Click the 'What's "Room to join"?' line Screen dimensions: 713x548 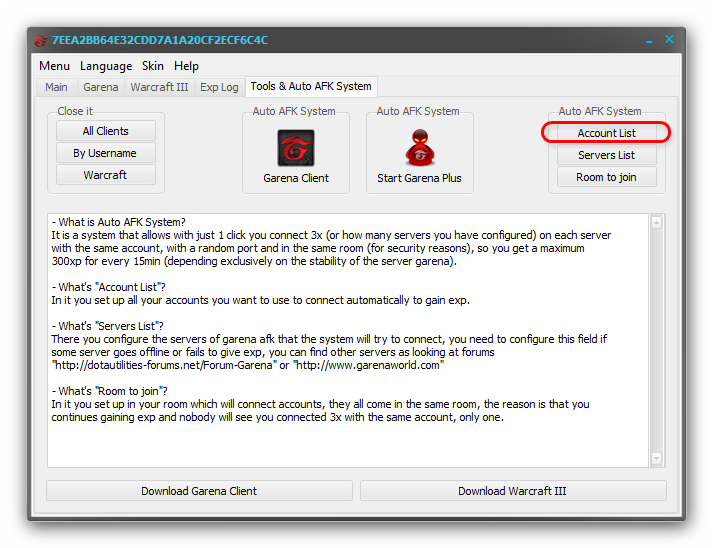(x=109, y=391)
